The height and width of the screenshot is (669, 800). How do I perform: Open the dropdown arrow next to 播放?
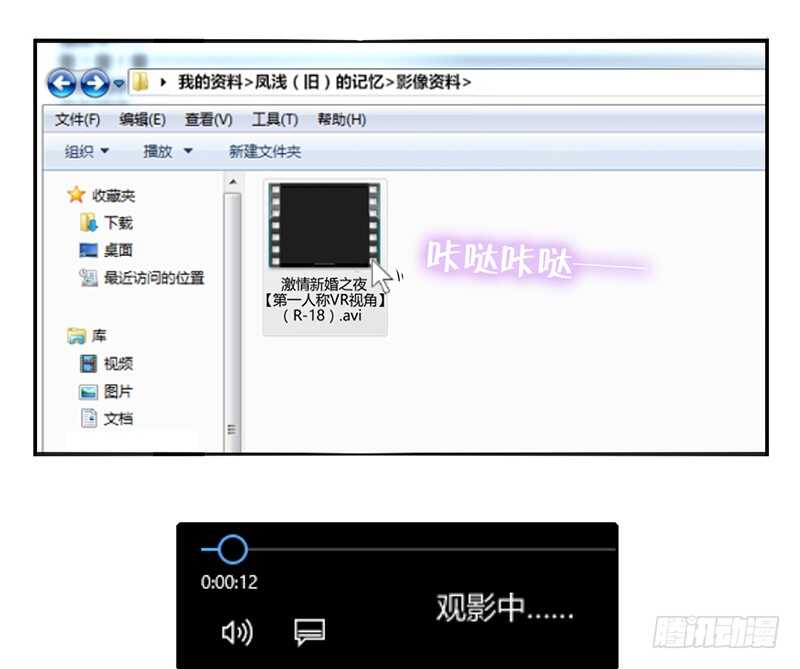[188, 151]
